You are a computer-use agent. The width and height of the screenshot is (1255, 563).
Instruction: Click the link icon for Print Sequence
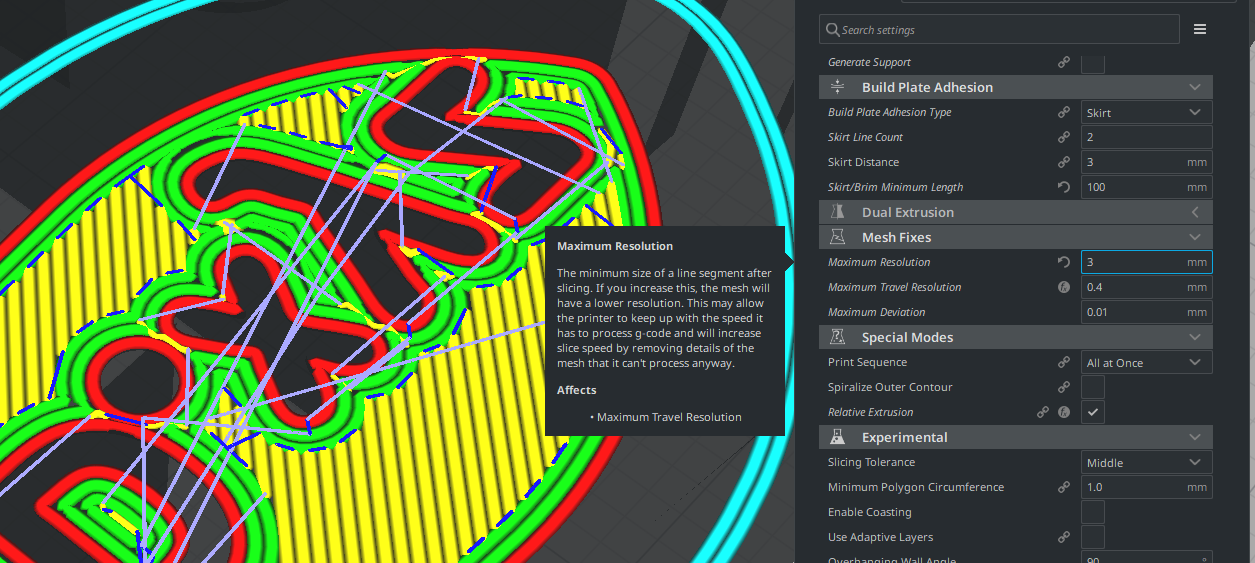click(1064, 362)
